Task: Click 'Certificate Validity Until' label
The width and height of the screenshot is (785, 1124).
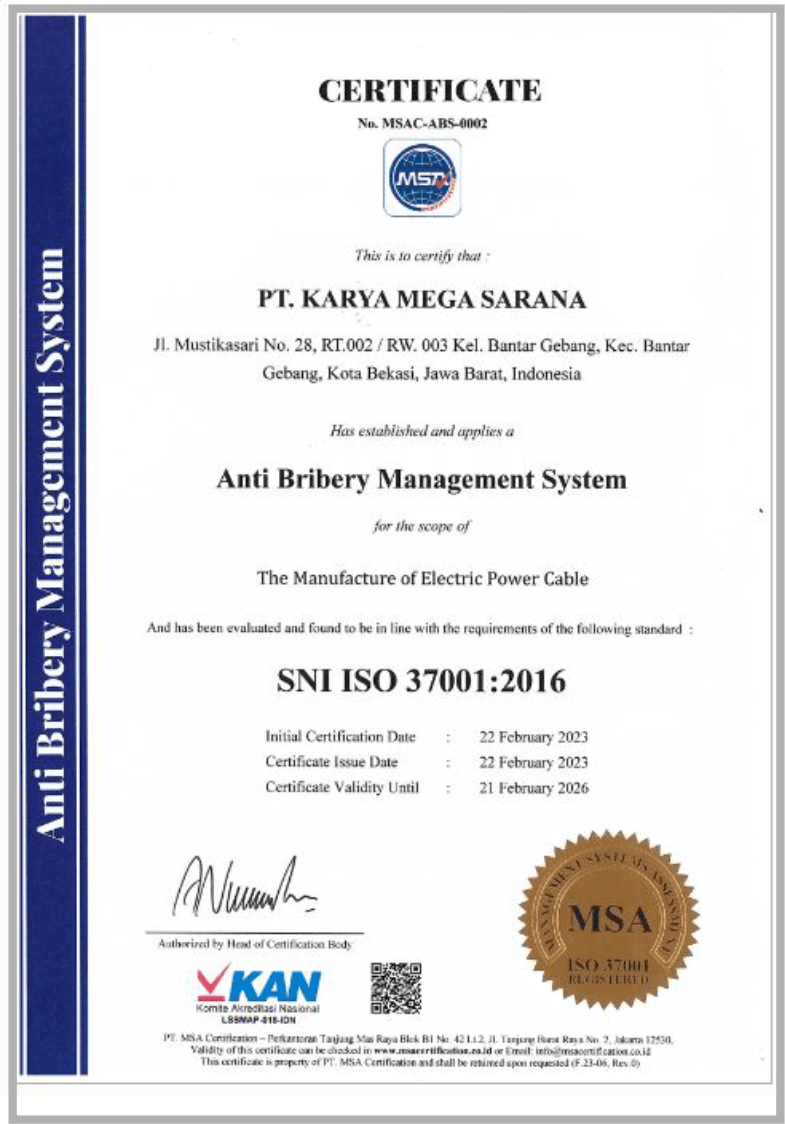Action: (x=342, y=787)
